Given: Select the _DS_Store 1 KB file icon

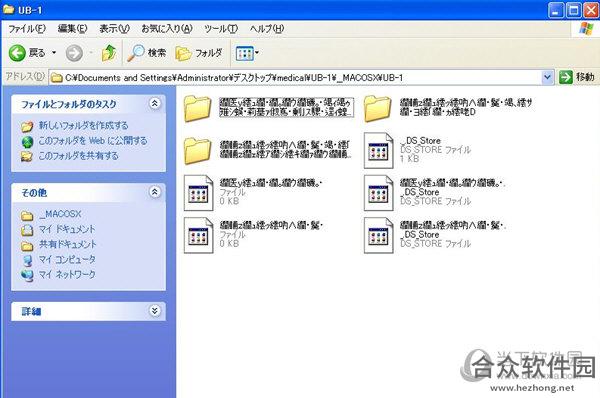Looking at the screenshot, I should point(378,151).
